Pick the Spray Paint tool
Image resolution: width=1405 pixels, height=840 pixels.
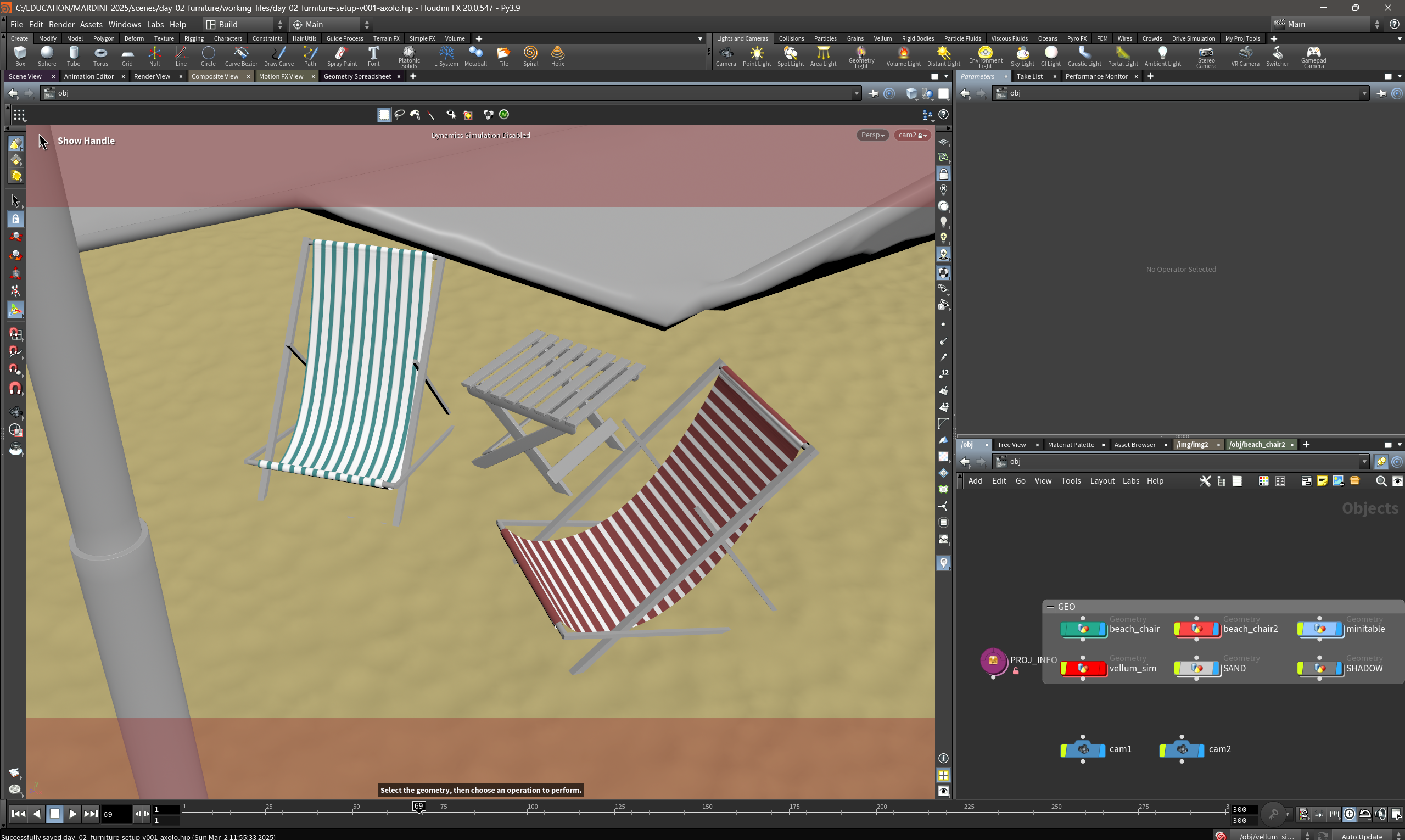[342, 56]
